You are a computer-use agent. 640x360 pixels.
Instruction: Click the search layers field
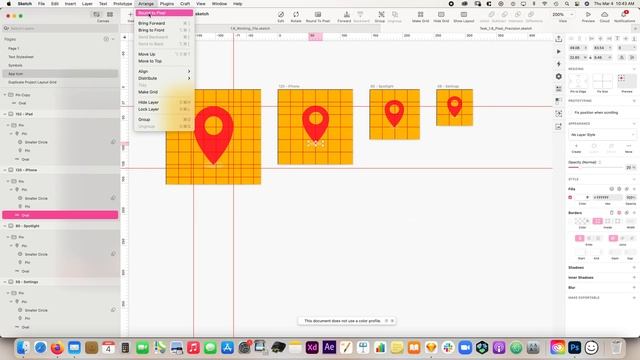(x=60, y=29)
